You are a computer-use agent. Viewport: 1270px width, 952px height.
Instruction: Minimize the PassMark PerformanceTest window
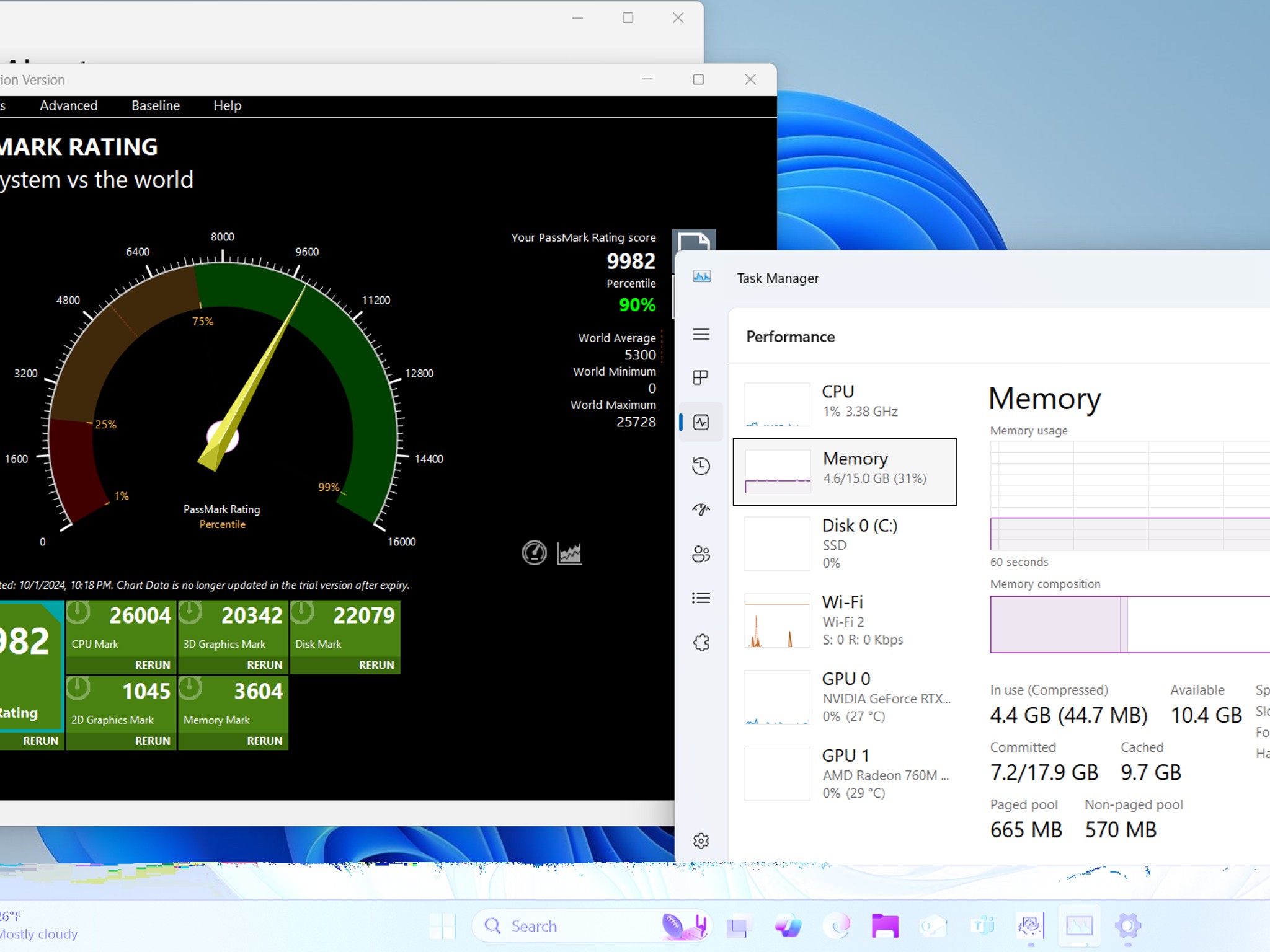[x=647, y=79]
